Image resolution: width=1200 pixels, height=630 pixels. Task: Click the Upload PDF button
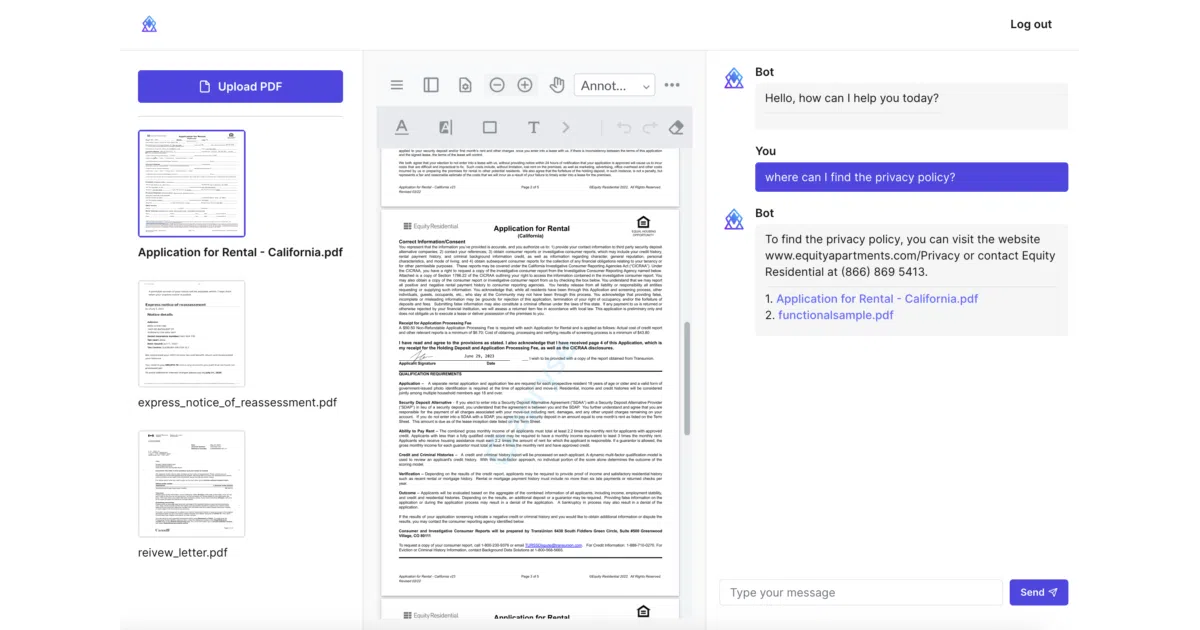pyautogui.click(x=240, y=86)
